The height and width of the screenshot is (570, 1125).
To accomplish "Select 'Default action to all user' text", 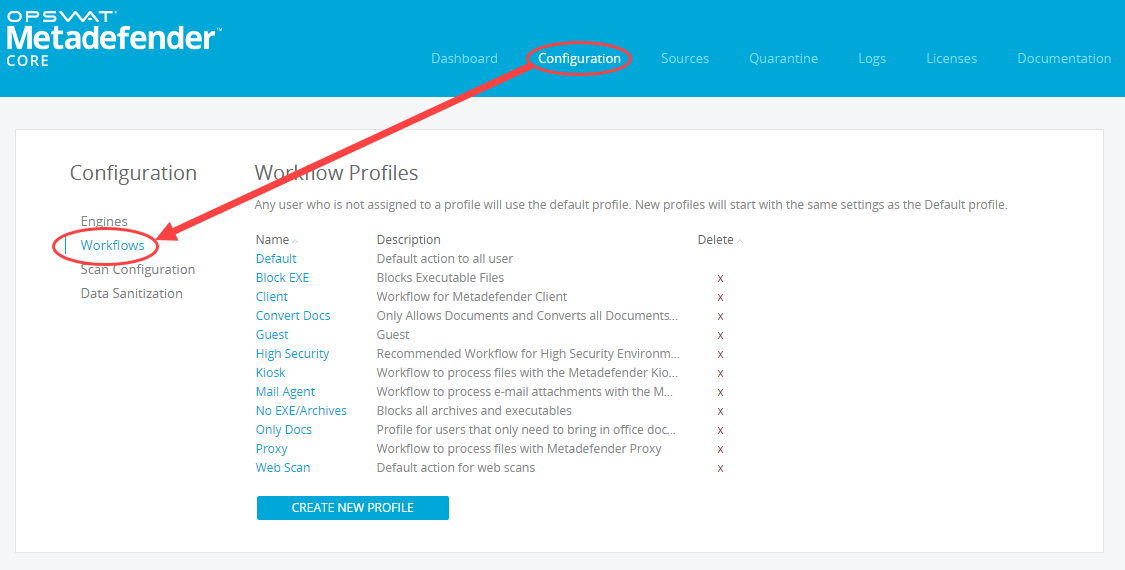I will [445, 258].
